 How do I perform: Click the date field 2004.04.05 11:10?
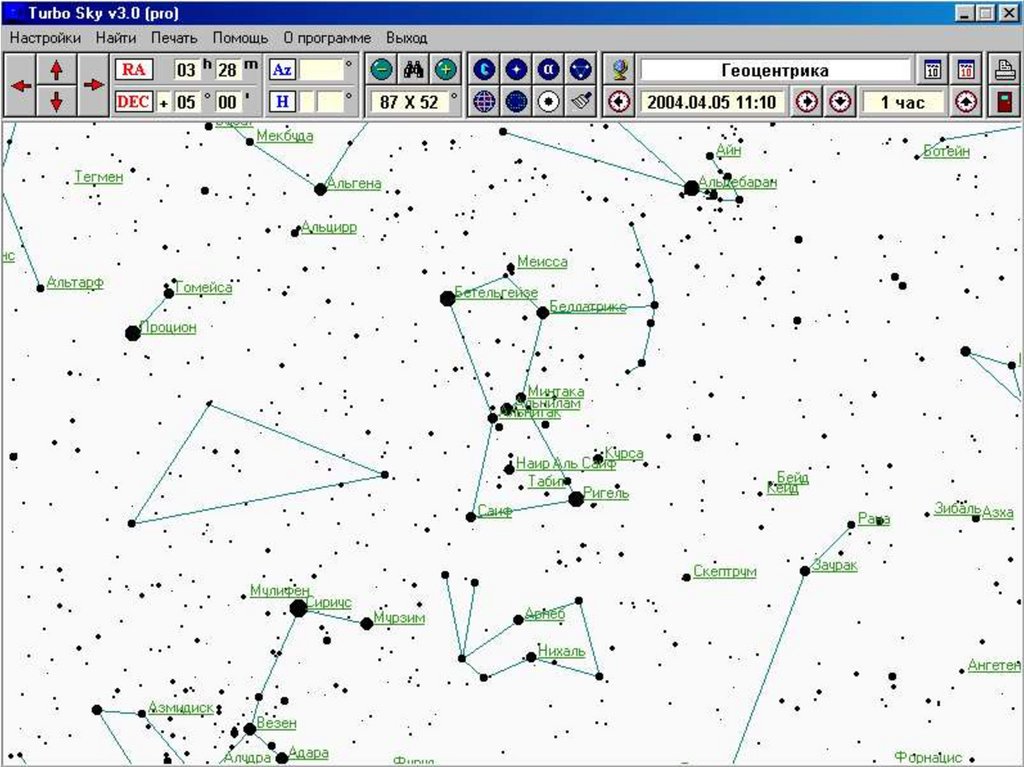[x=712, y=102]
